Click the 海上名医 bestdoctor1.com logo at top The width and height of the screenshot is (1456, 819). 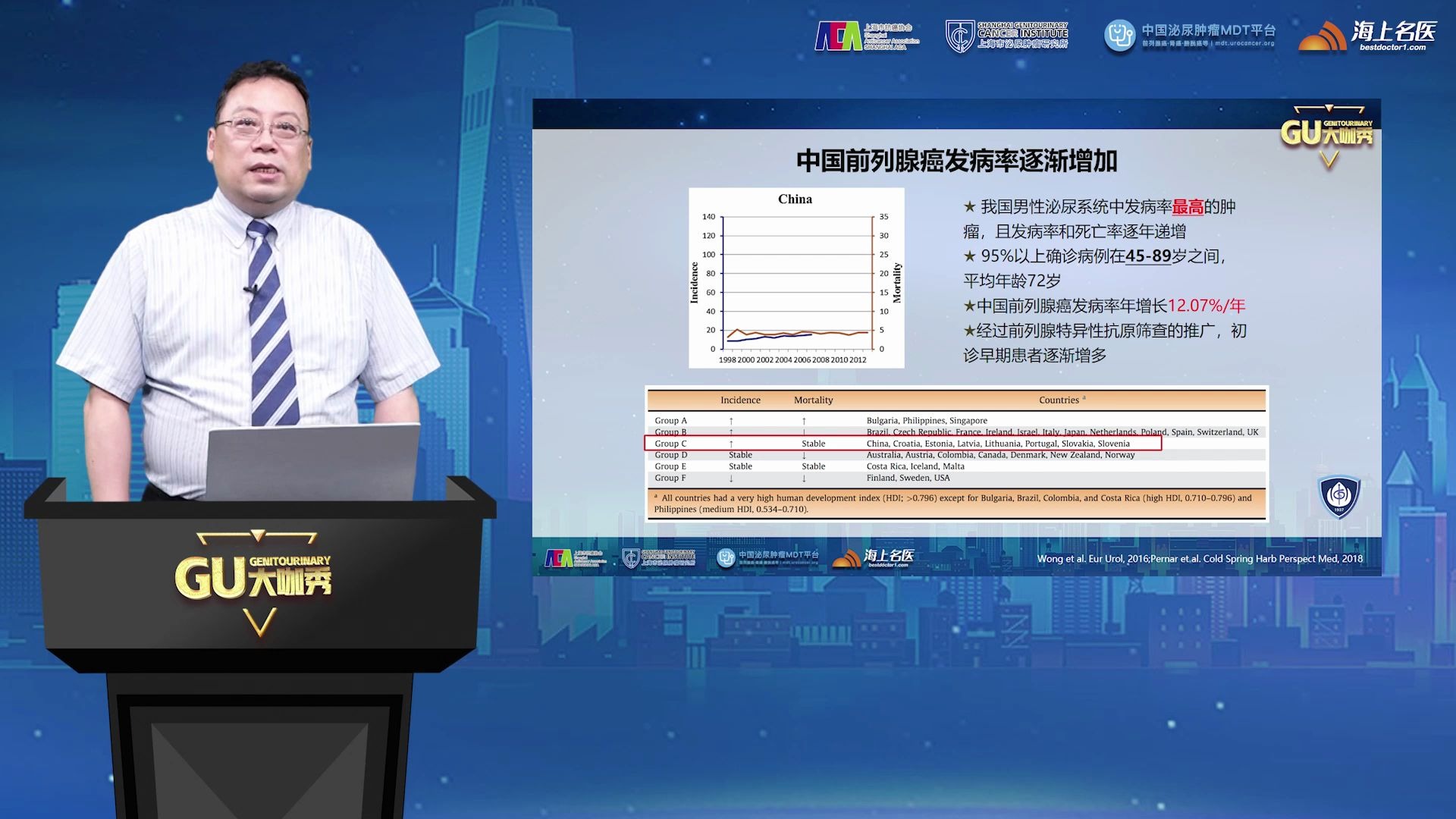(1367, 36)
